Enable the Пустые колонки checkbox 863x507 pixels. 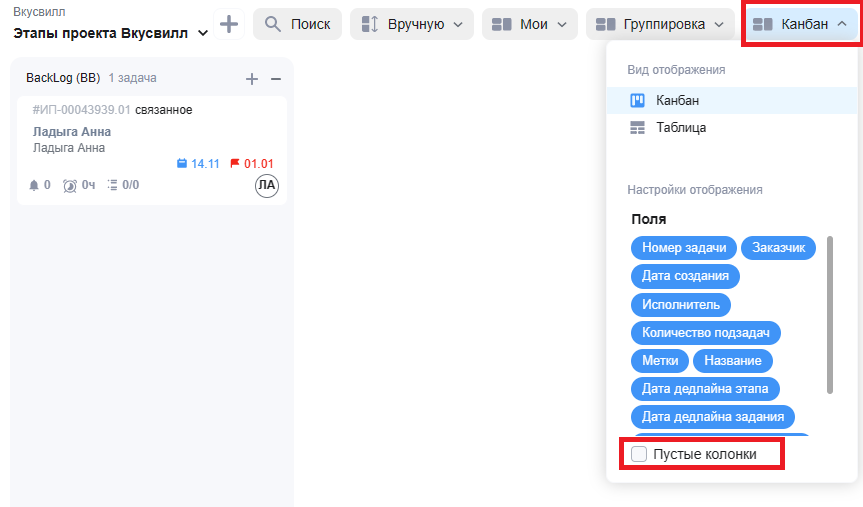click(x=639, y=454)
